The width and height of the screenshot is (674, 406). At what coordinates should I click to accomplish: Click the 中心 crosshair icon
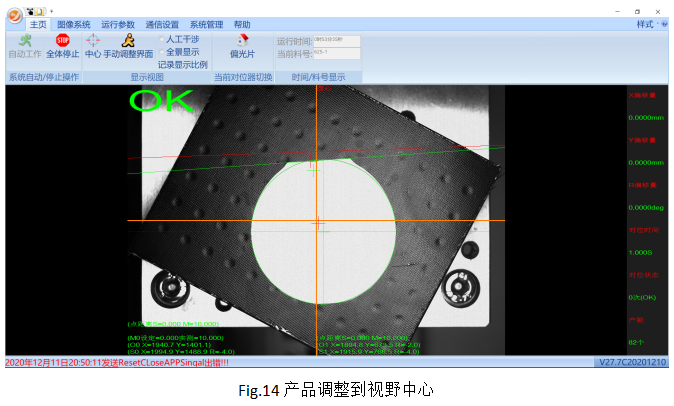click(x=93, y=46)
